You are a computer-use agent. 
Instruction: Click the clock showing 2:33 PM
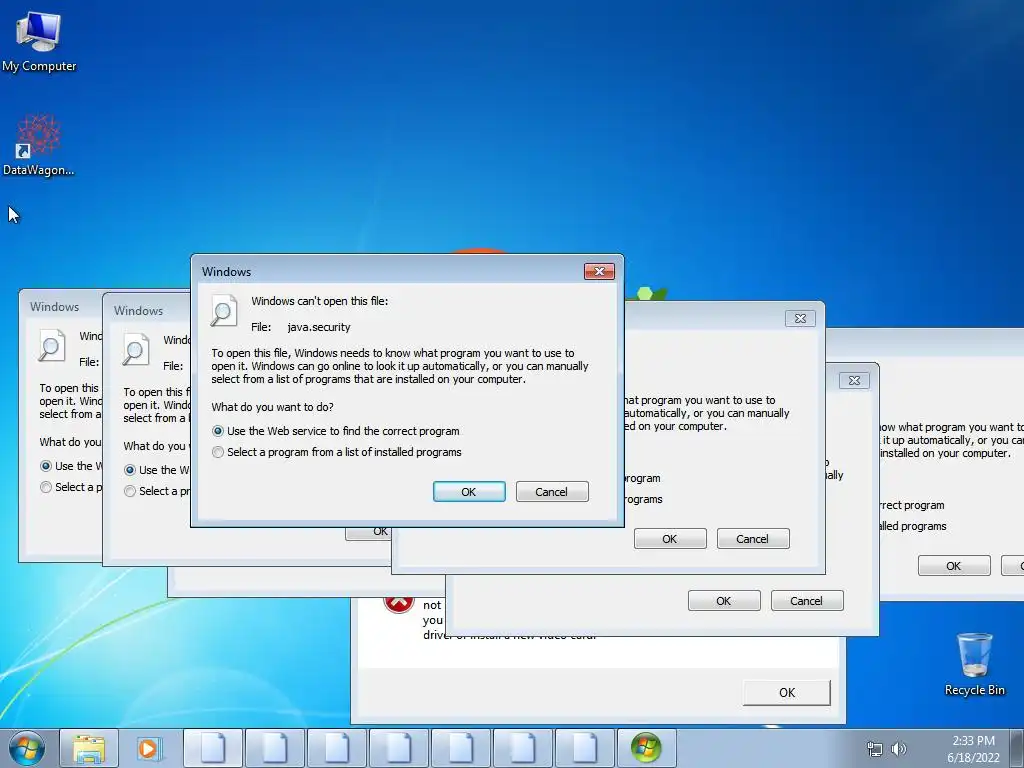[x=973, y=741]
